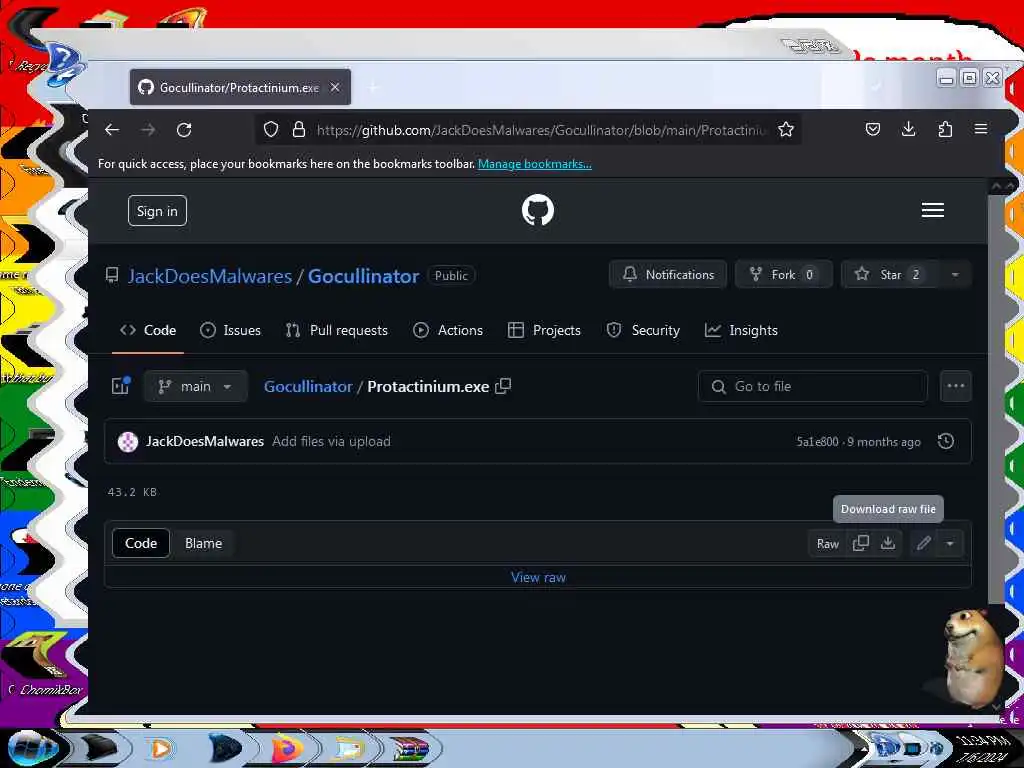Expand more edit options dropdown arrow
Image resolution: width=1024 pixels, height=768 pixels.
click(950, 543)
